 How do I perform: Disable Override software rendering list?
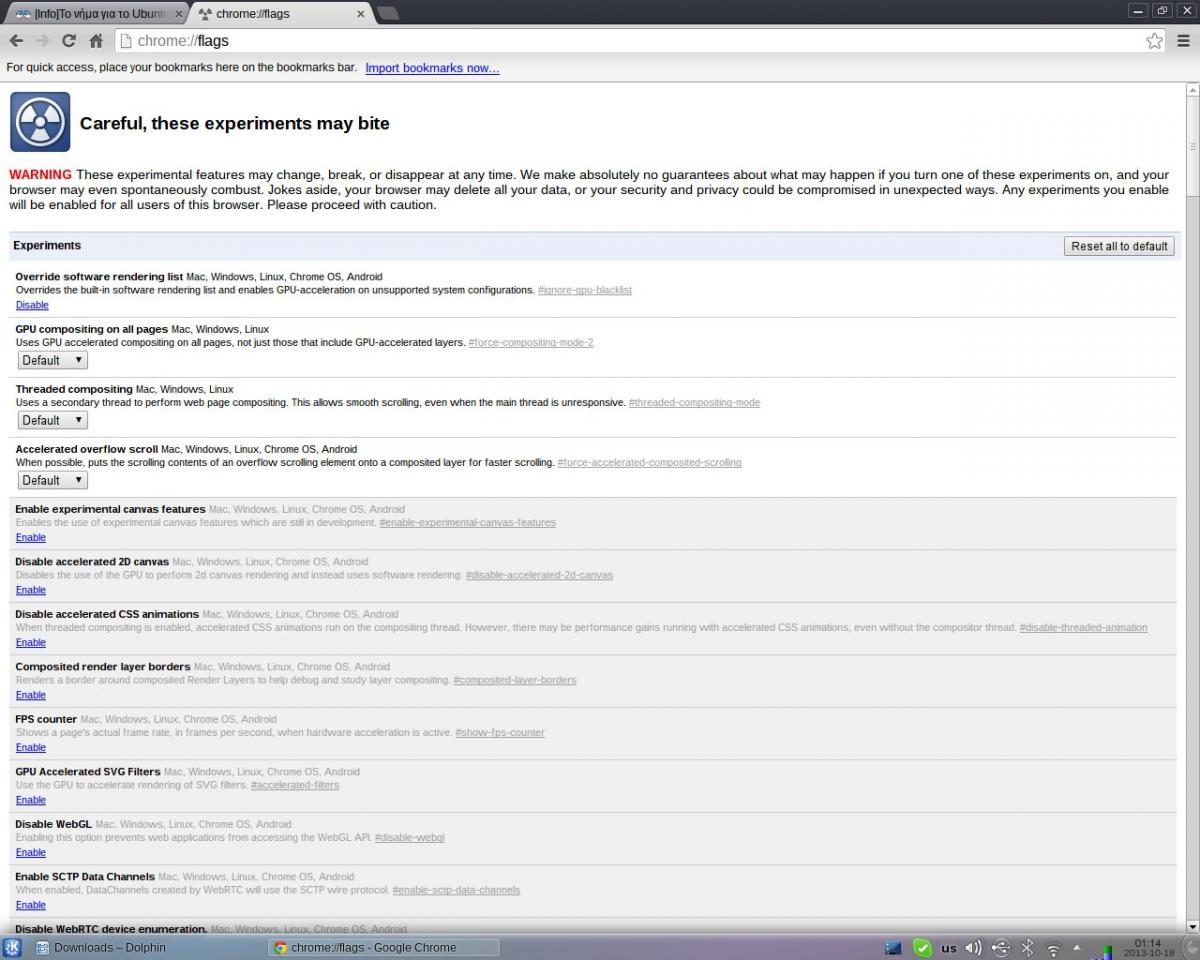tap(32, 305)
